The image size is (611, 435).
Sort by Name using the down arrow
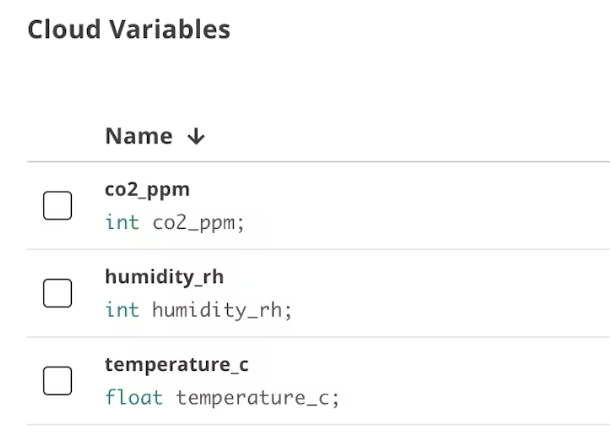click(x=196, y=137)
